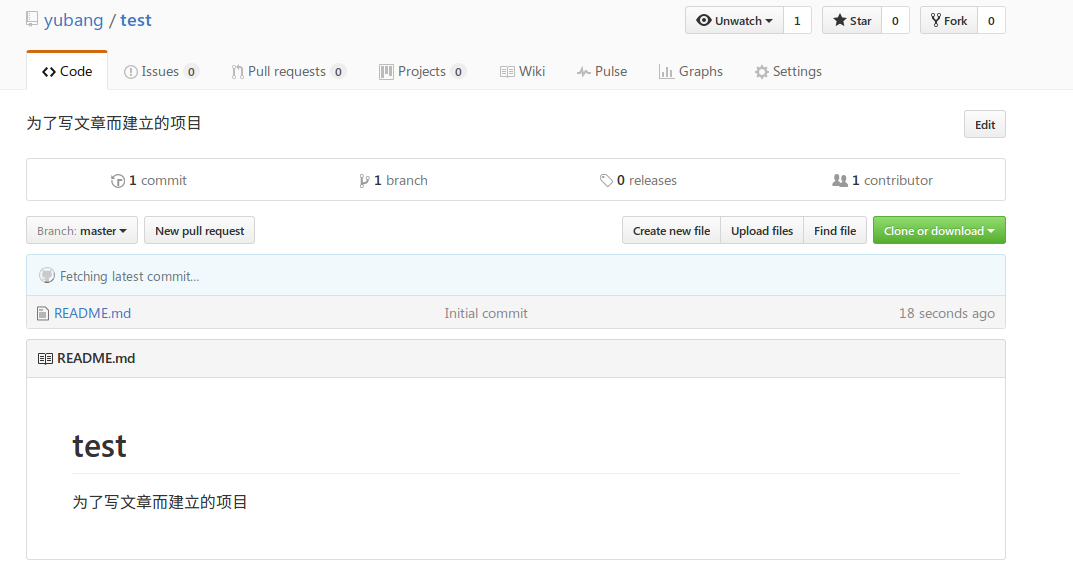Image resolution: width=1073 pixels, height=576 pixels.
Task: Open the repository Settings tab
Action: pos(788,71)
